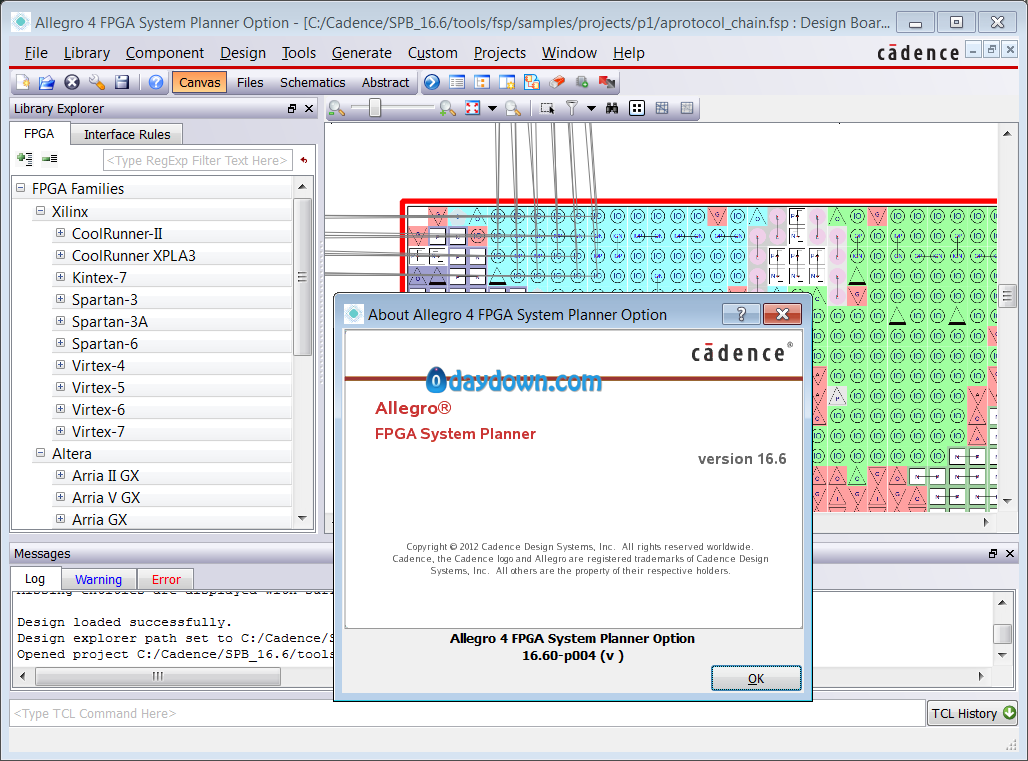Open the Tools menu
Image resolution: width=1028 pixels, height=761 pixels.
coord(298,53)
